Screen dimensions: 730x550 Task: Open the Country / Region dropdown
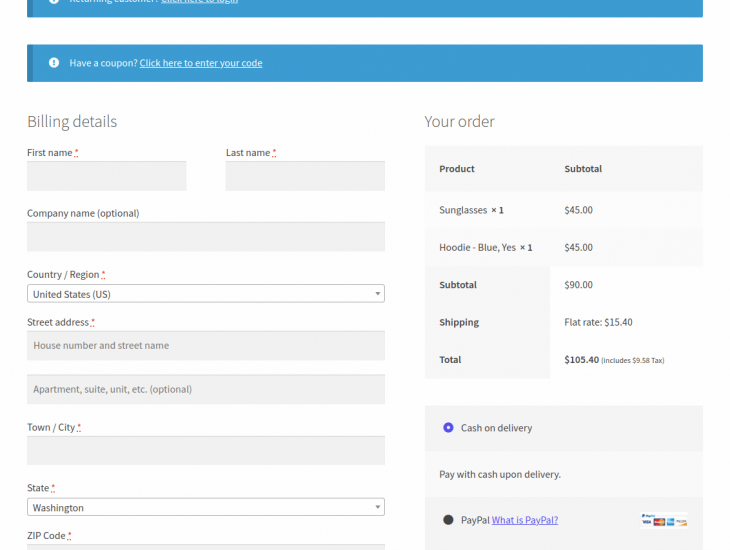point(206,293)
